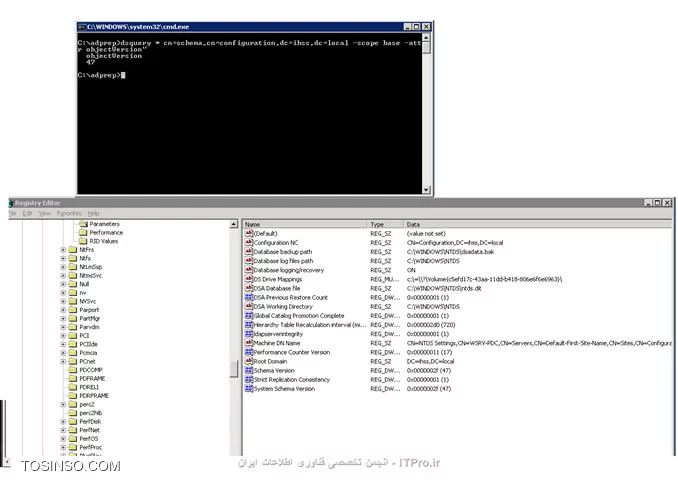Click the perc2hib folder icon
Screen dimensions: 678x487
pyautogui.click(x=73, y=413)
